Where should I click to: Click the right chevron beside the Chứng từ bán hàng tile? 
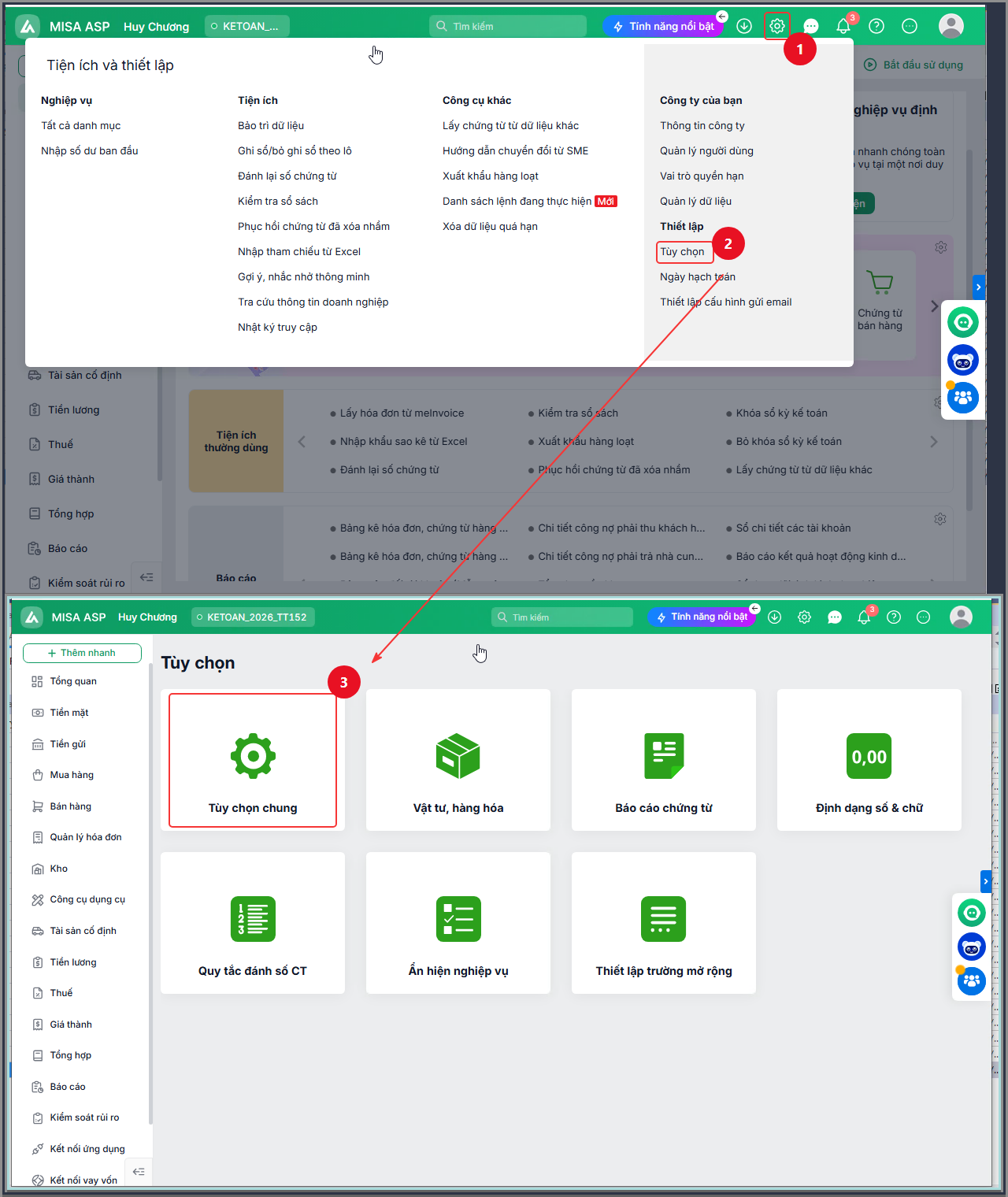click(934, 306)
